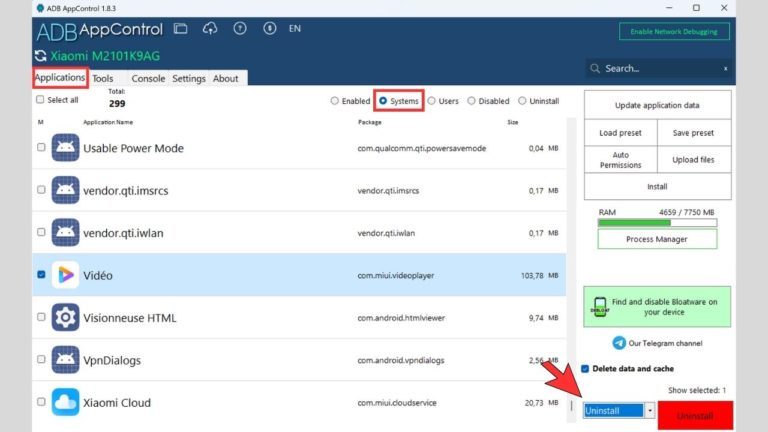Select the Uninstall radio filter

522,101
